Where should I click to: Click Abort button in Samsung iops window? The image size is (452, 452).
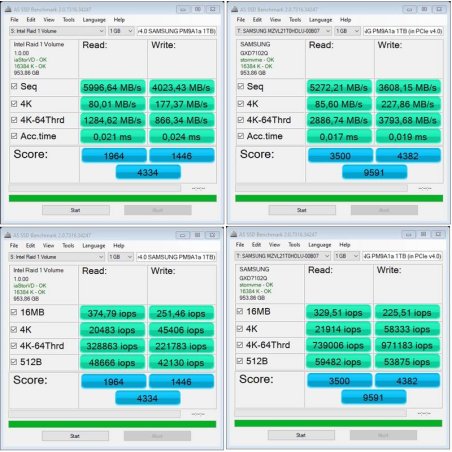point(383,435)
